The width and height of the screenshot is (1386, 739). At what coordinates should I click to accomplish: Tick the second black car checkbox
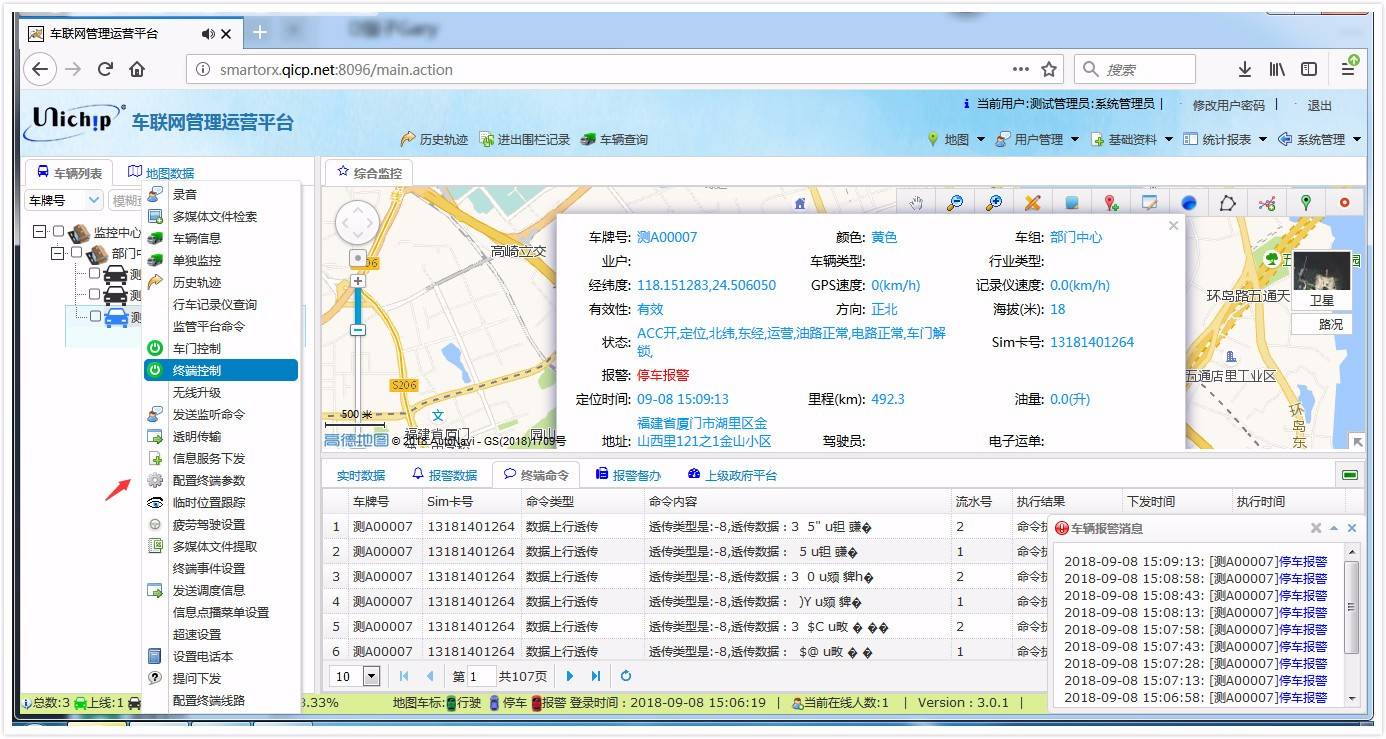[x=95, y=294]
